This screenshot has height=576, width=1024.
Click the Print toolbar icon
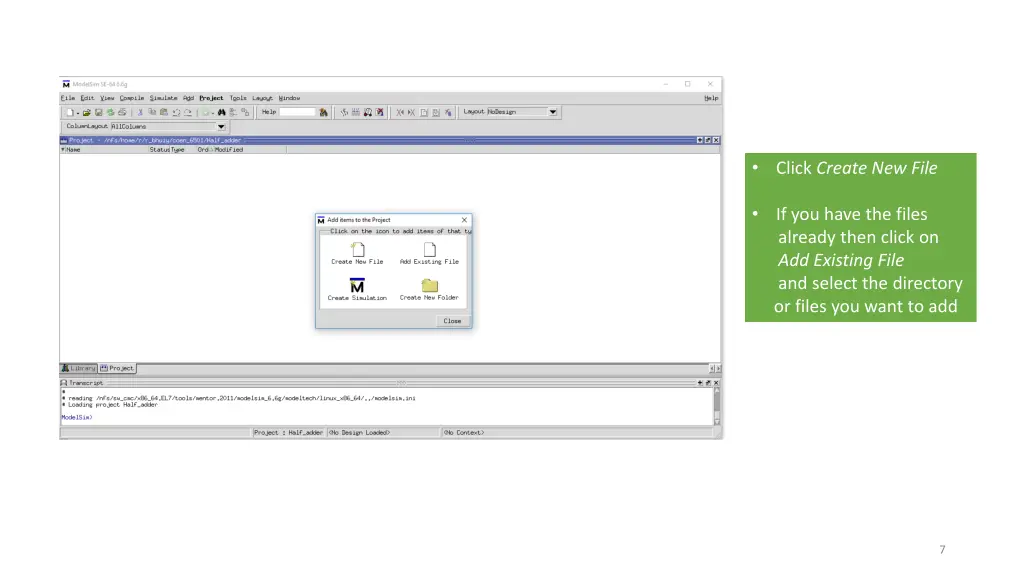(x=122, y=112)
